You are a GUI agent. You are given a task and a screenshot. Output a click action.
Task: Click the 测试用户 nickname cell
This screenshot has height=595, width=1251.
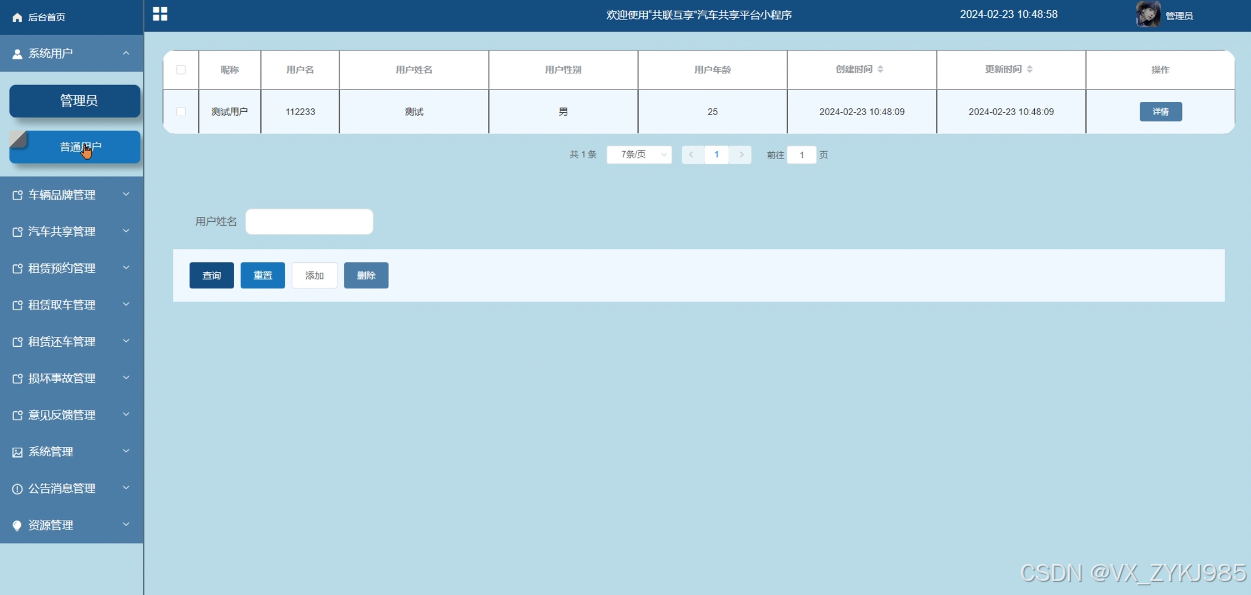[230, 112]
